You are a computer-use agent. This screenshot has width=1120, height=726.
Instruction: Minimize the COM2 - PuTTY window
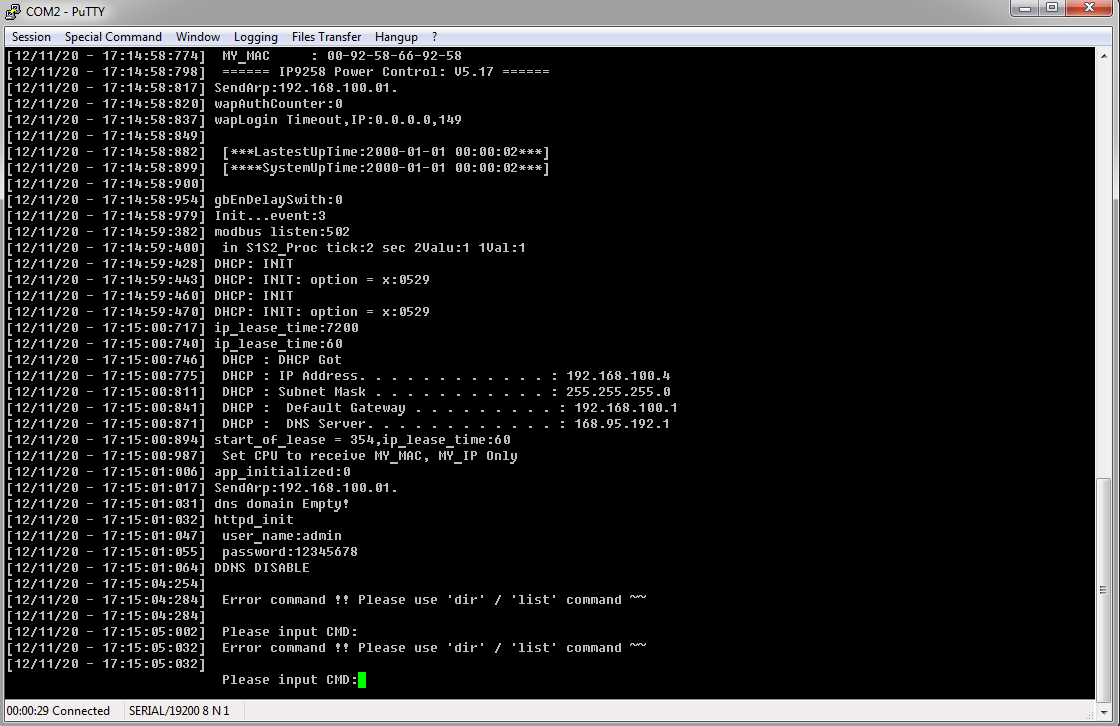(1025, 8)
